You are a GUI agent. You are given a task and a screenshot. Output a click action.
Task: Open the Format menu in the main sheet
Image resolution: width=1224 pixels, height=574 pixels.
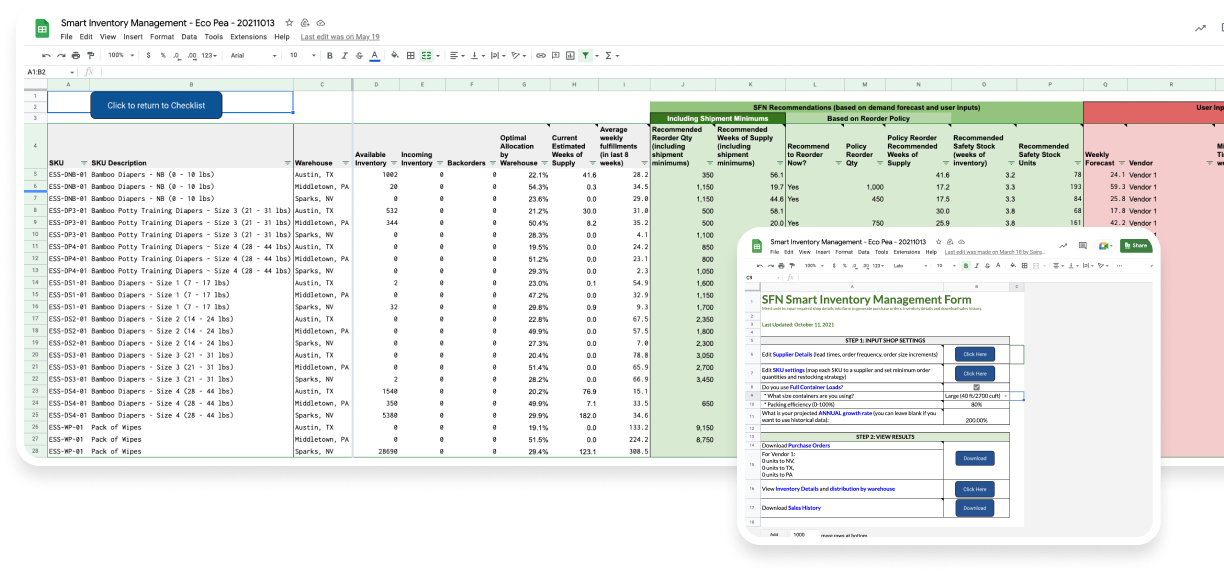click(x=161, y=36)
